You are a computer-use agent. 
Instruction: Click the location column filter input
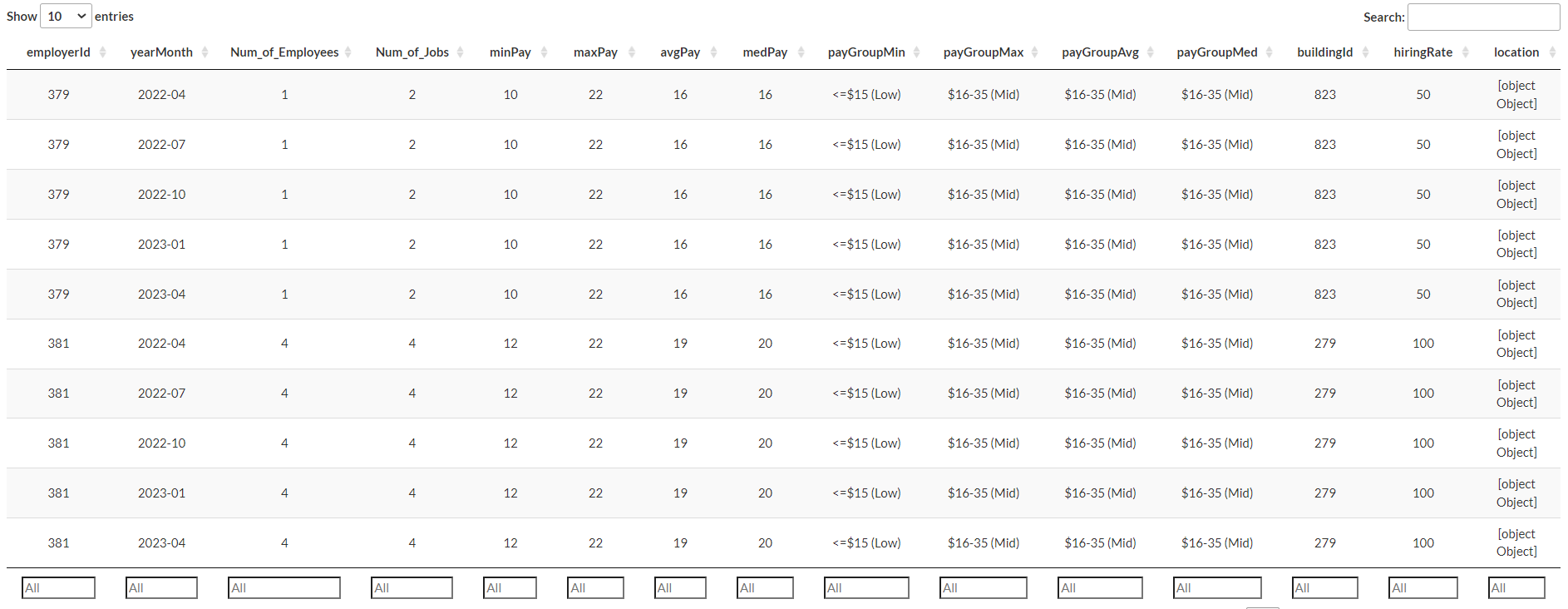pyautogui.click(x=1516, y=588)
